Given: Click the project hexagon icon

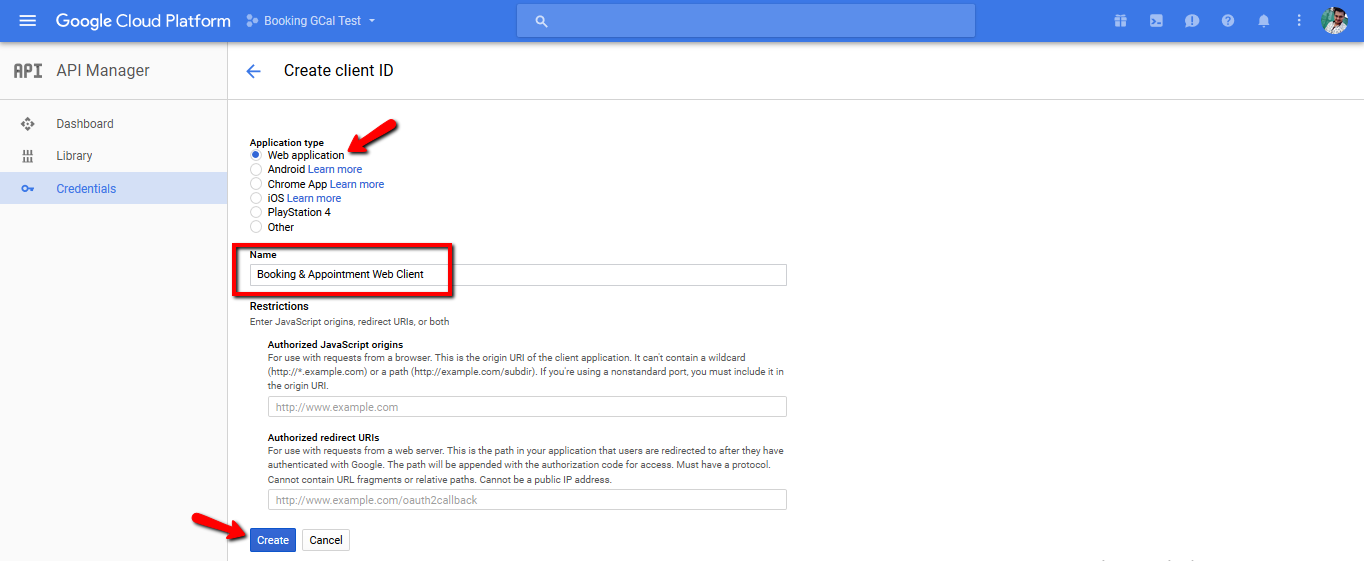Looking at the screenshot, I should (x=252, y=21).
